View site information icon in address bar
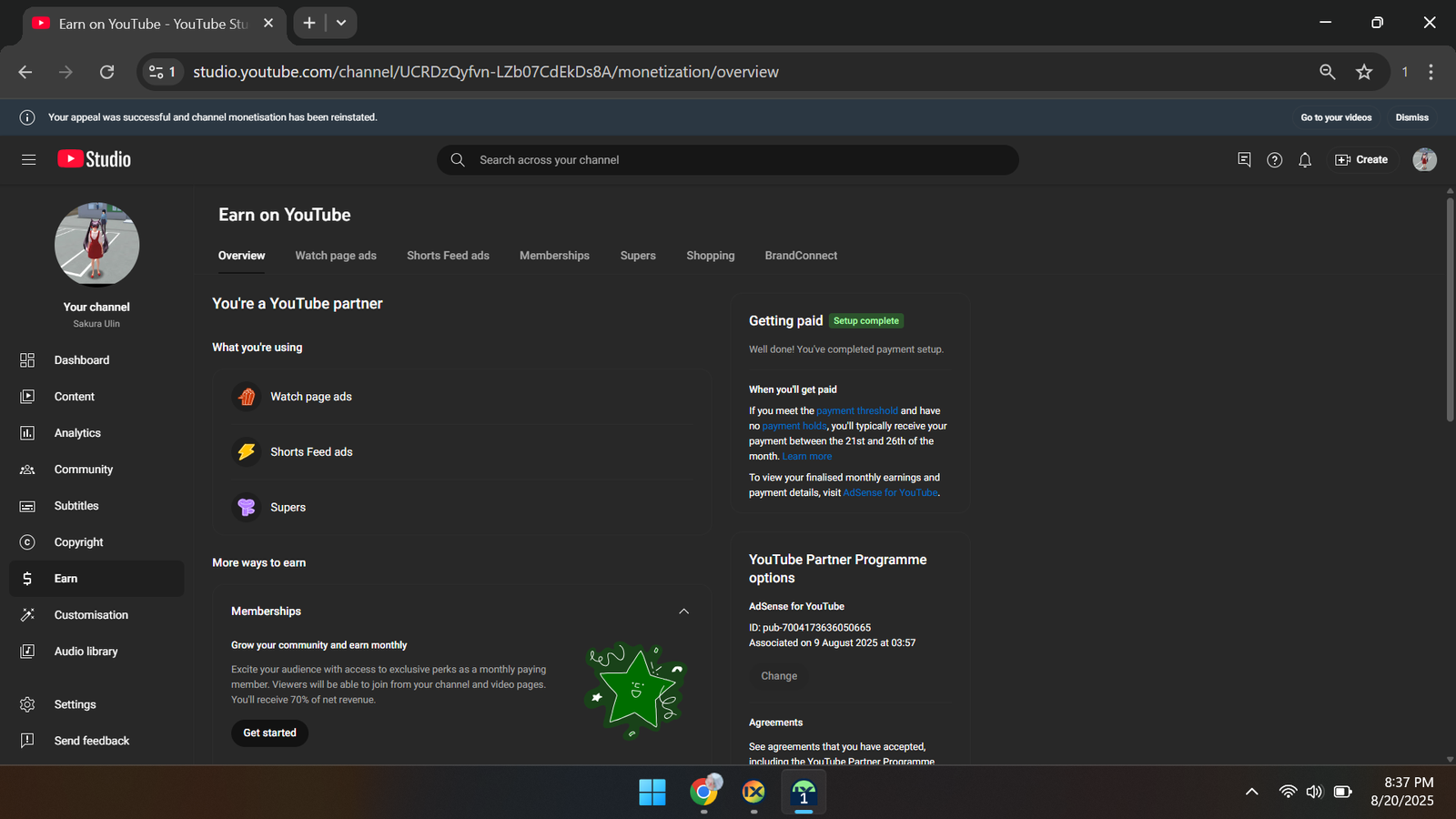1456x819 pixels. 162,72
